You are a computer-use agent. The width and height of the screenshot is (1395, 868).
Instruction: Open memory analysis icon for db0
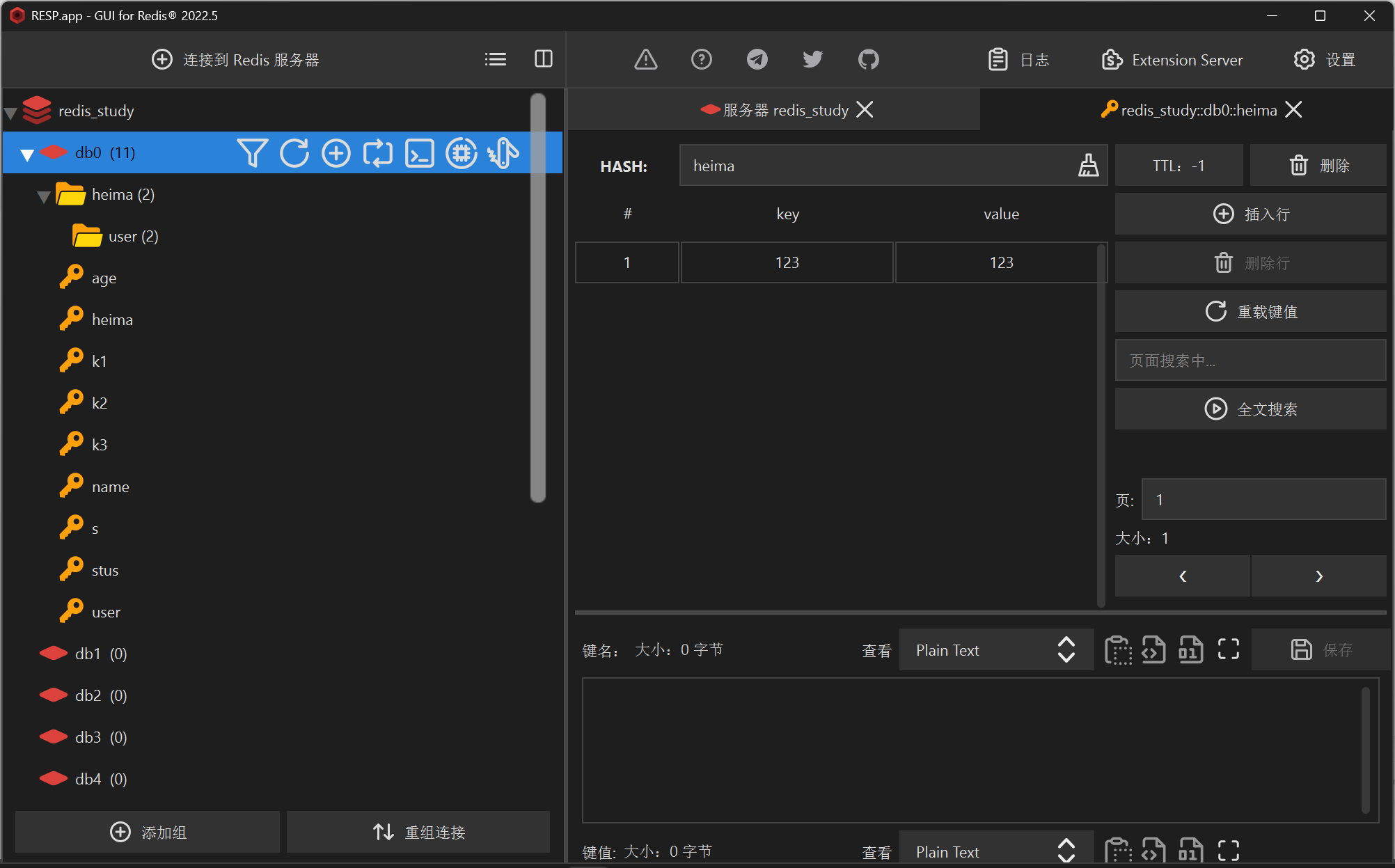tap(462, 153)
